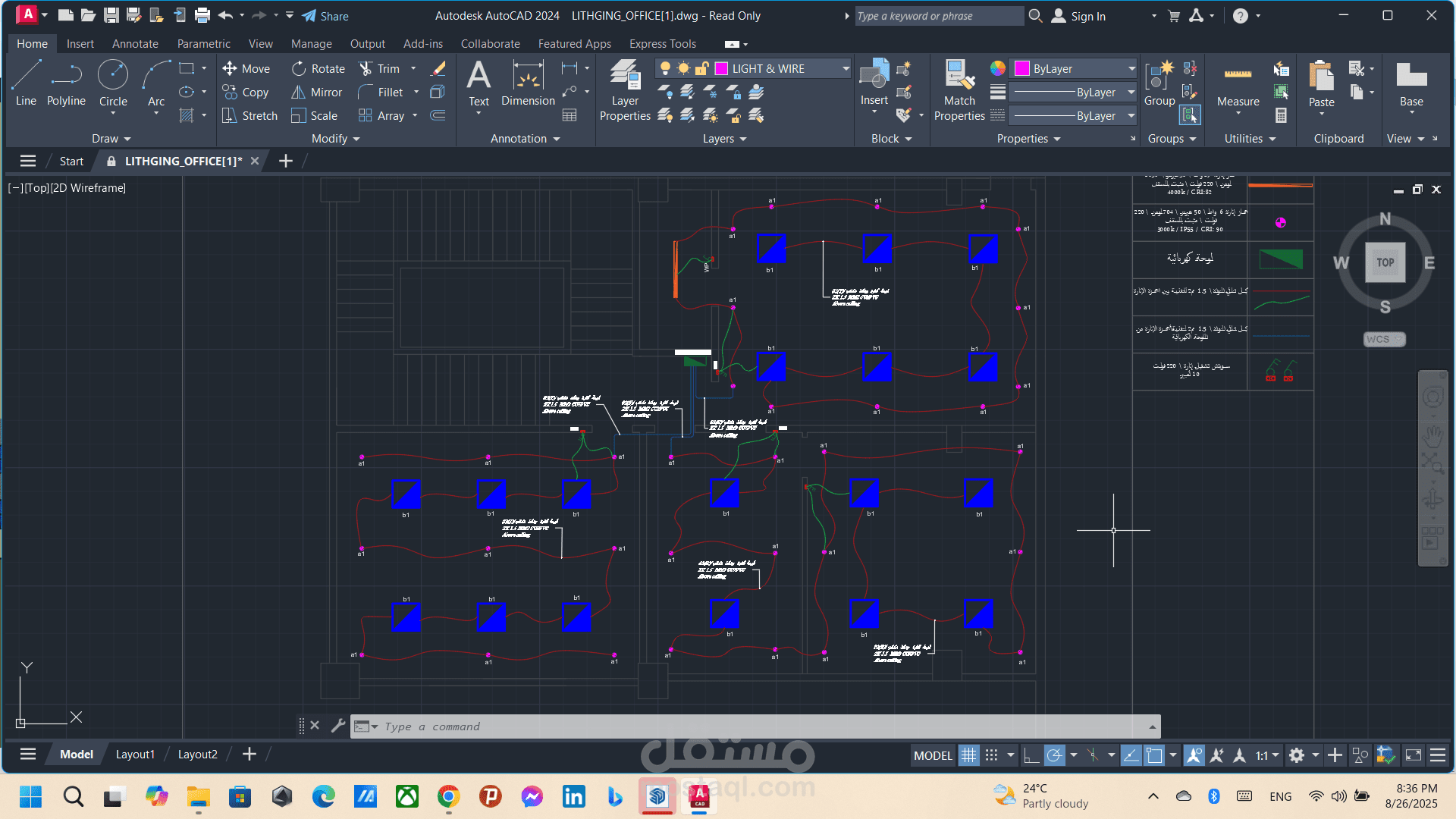Image resolution: width=1456 pixels, height=819 pixels.
Task: Click the magenta layer color swatch
Action: 721,68
